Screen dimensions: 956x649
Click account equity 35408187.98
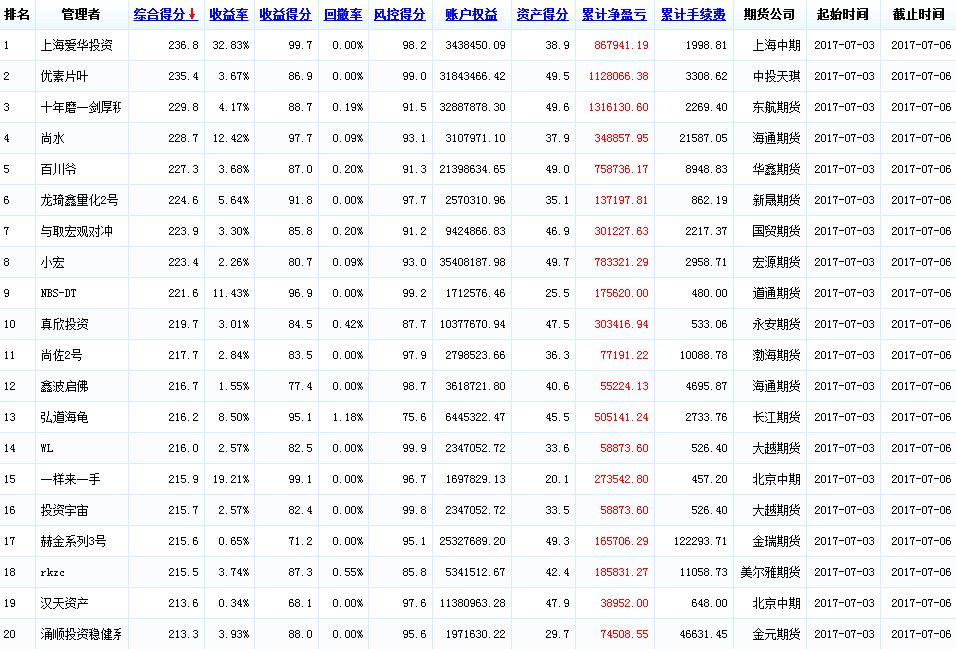click(x=473, y=262)
